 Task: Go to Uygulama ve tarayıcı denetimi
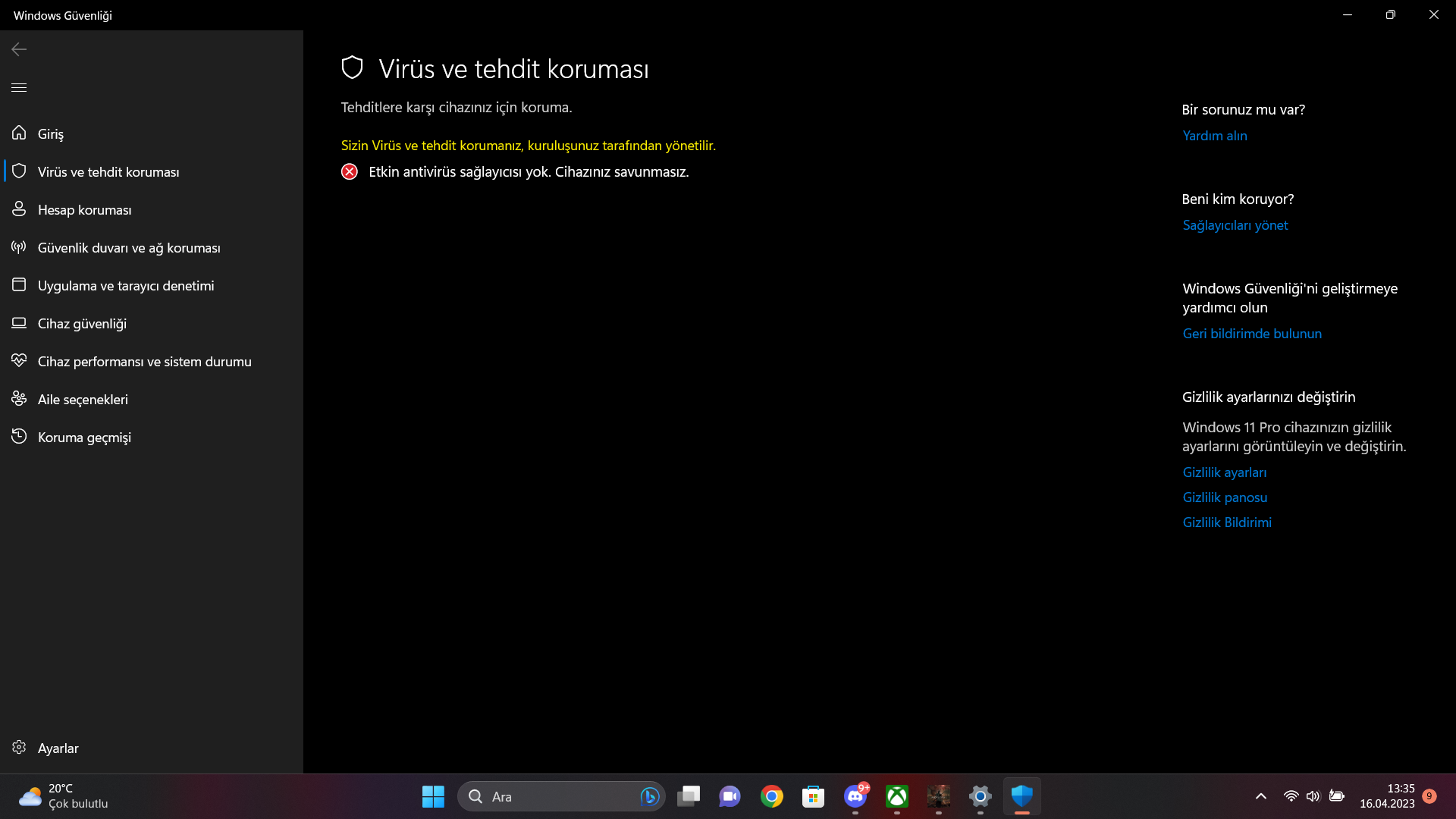coord(126,286)
